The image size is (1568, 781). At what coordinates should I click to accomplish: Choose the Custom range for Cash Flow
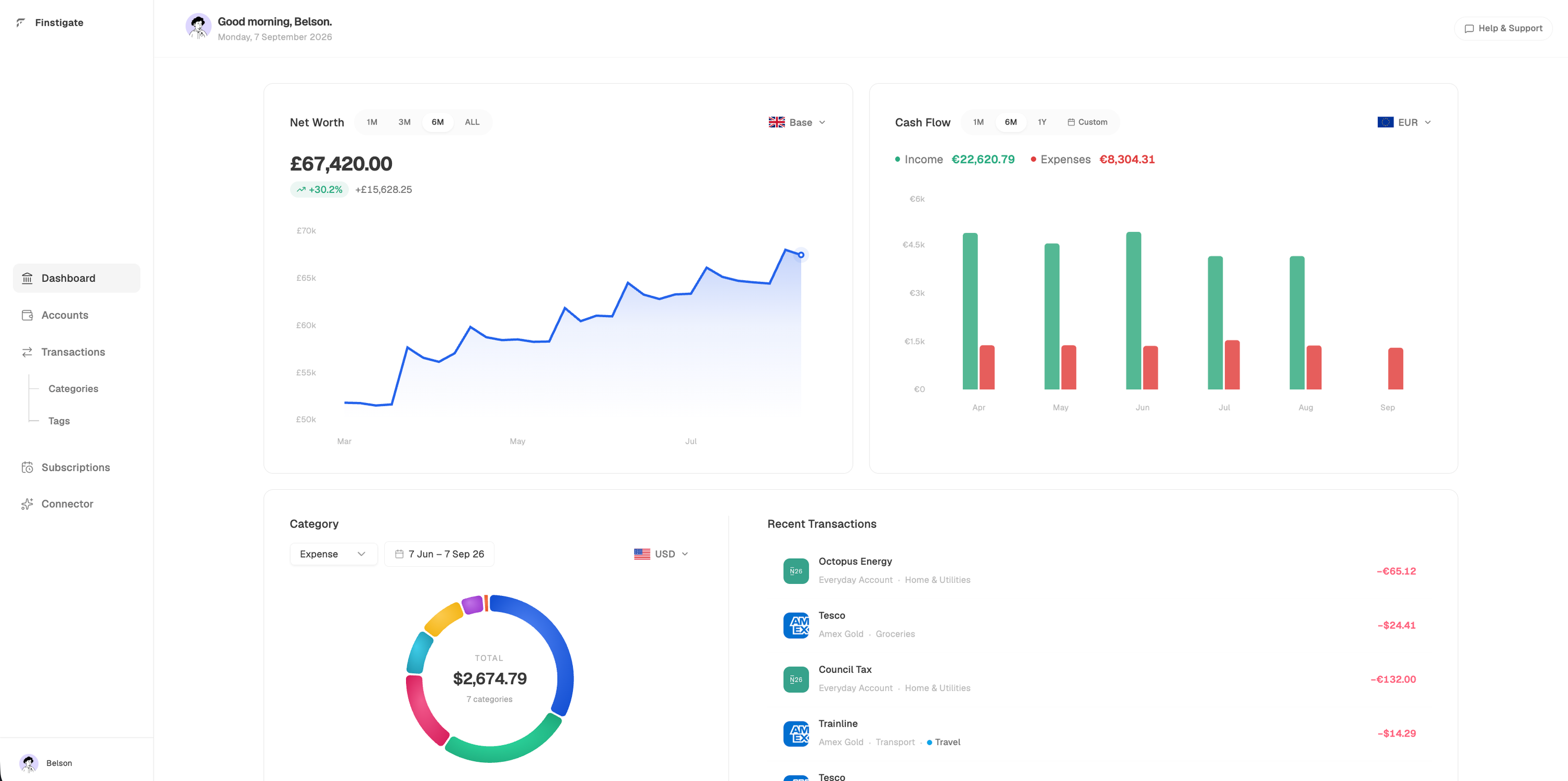[1087, 122]
